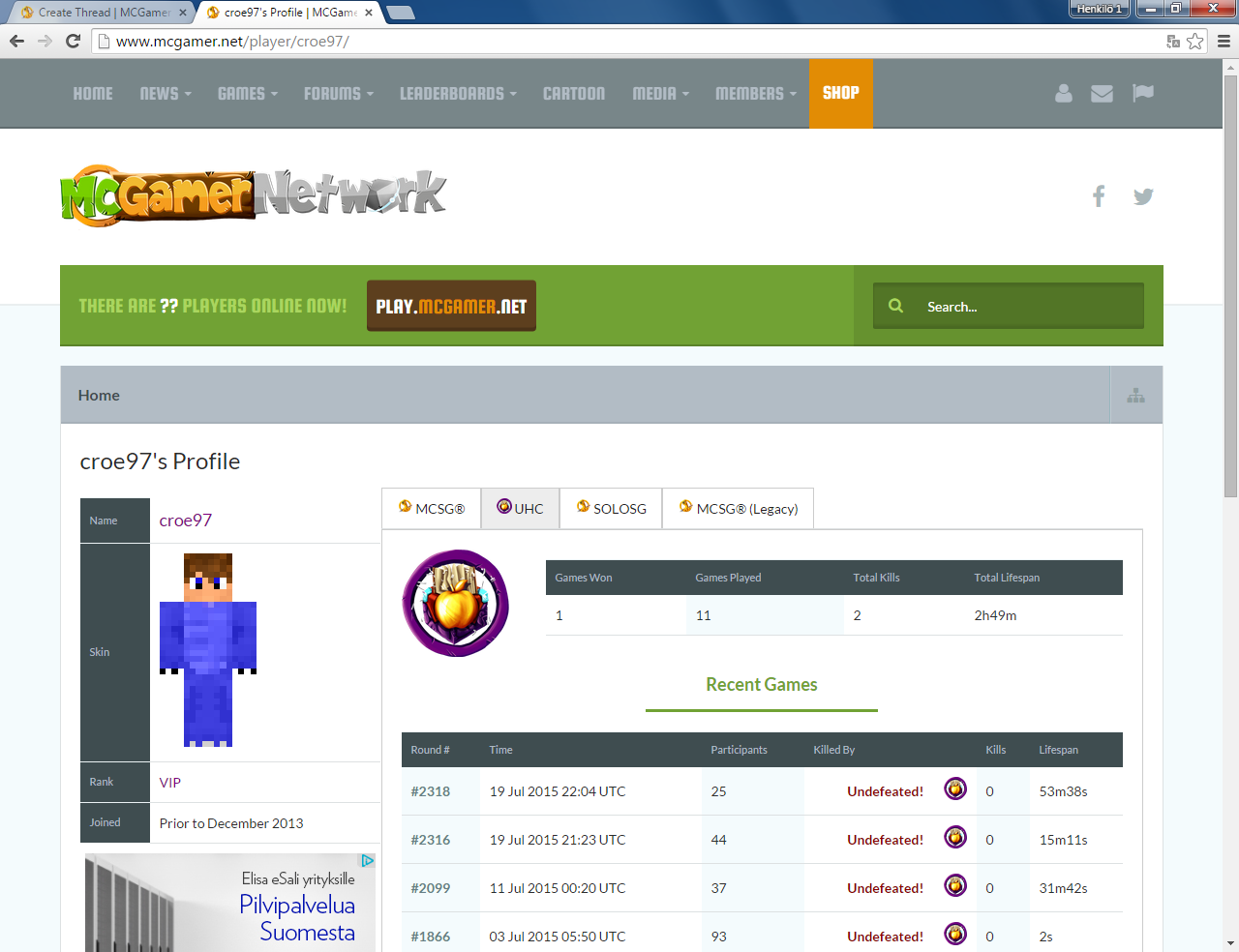The height and width of the screenshot is (952, 1239).
Task: Click the large golden apple UHC badge
Action: (455, 604)
